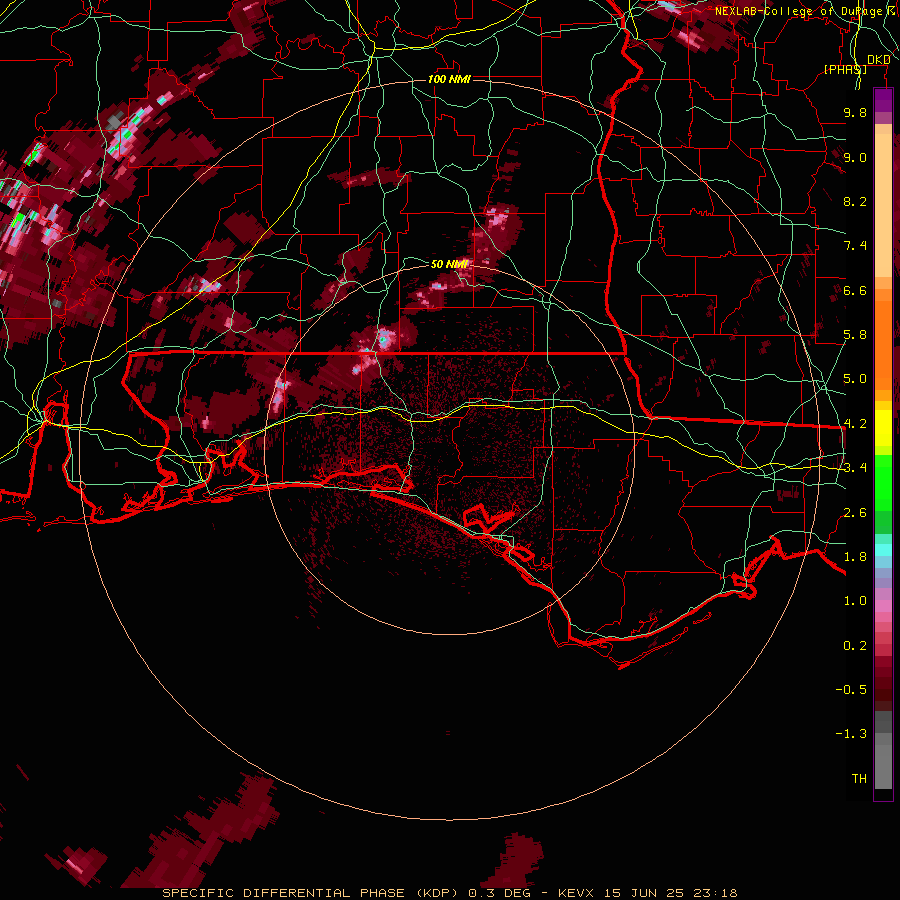This screenshot has width=900, height=900.
Task: Click the 4.2 value on the color scale
Action: (x=855, y=424)
